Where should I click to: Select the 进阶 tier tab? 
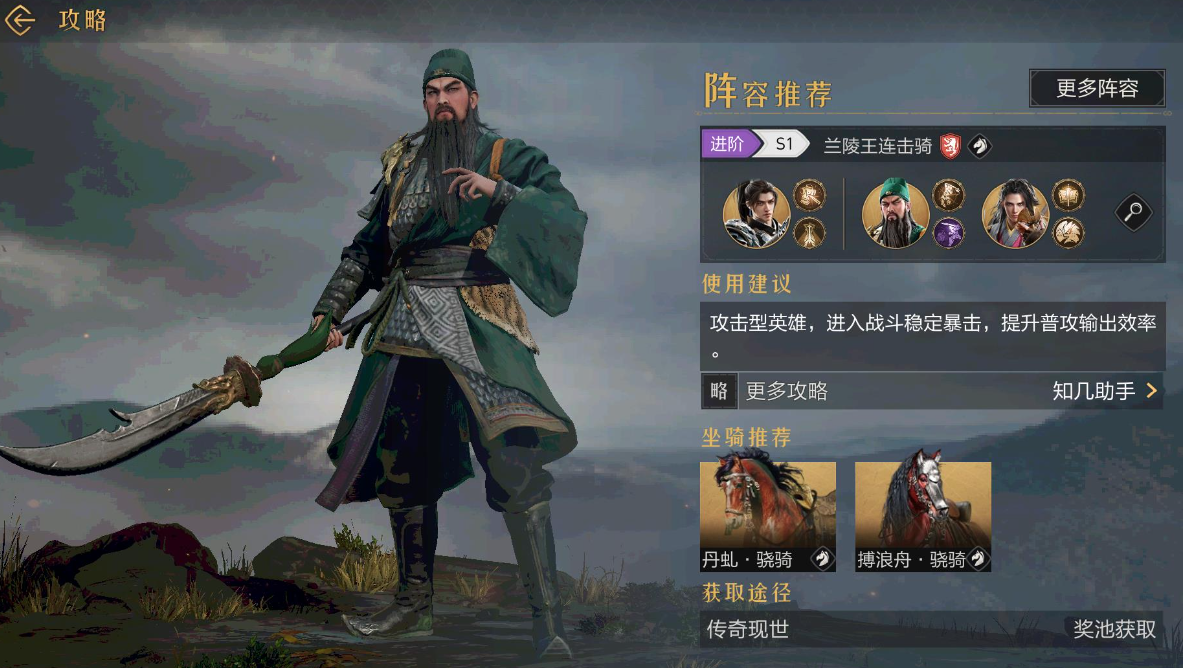click(x=727, y=143)
